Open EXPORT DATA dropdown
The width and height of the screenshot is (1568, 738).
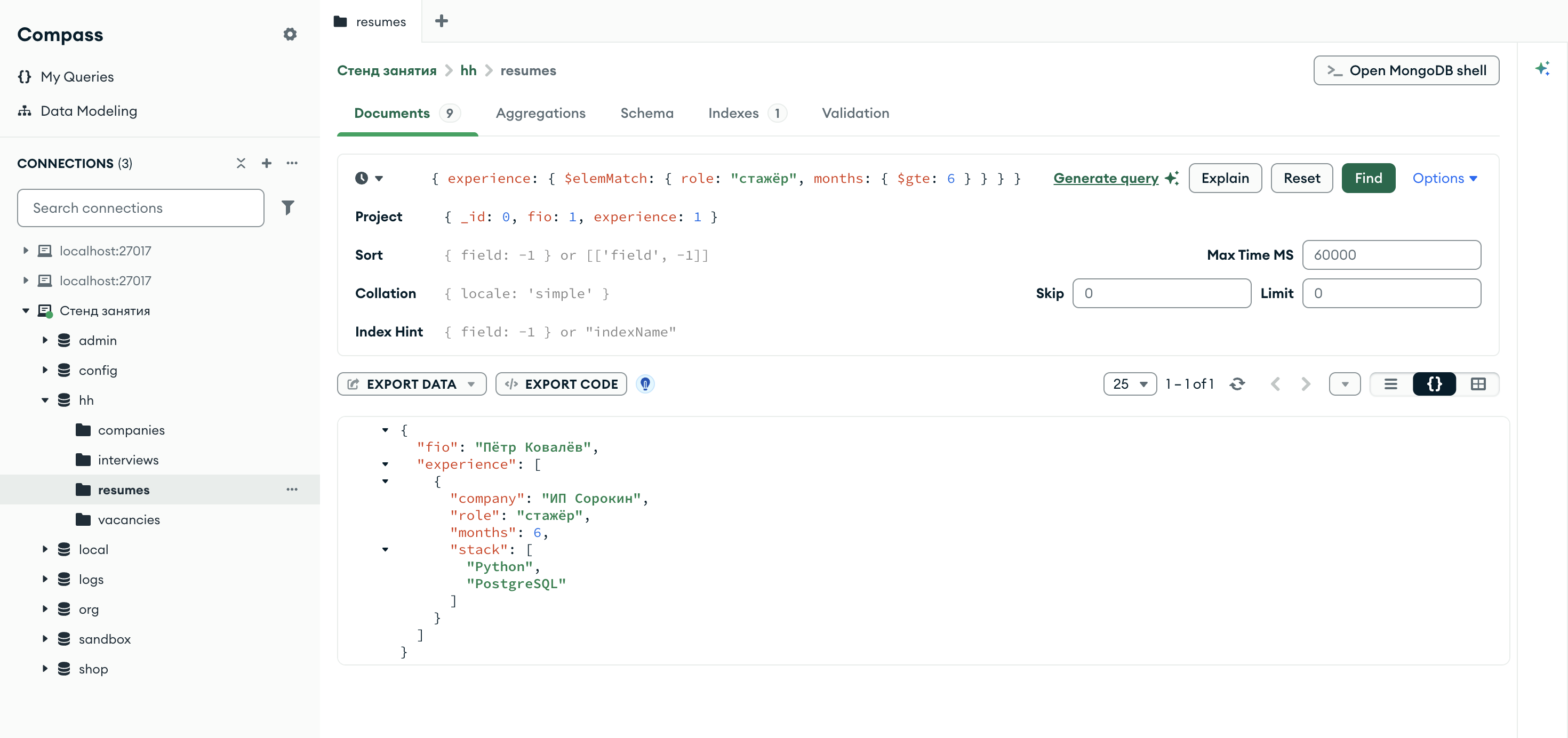pos(412,384)
